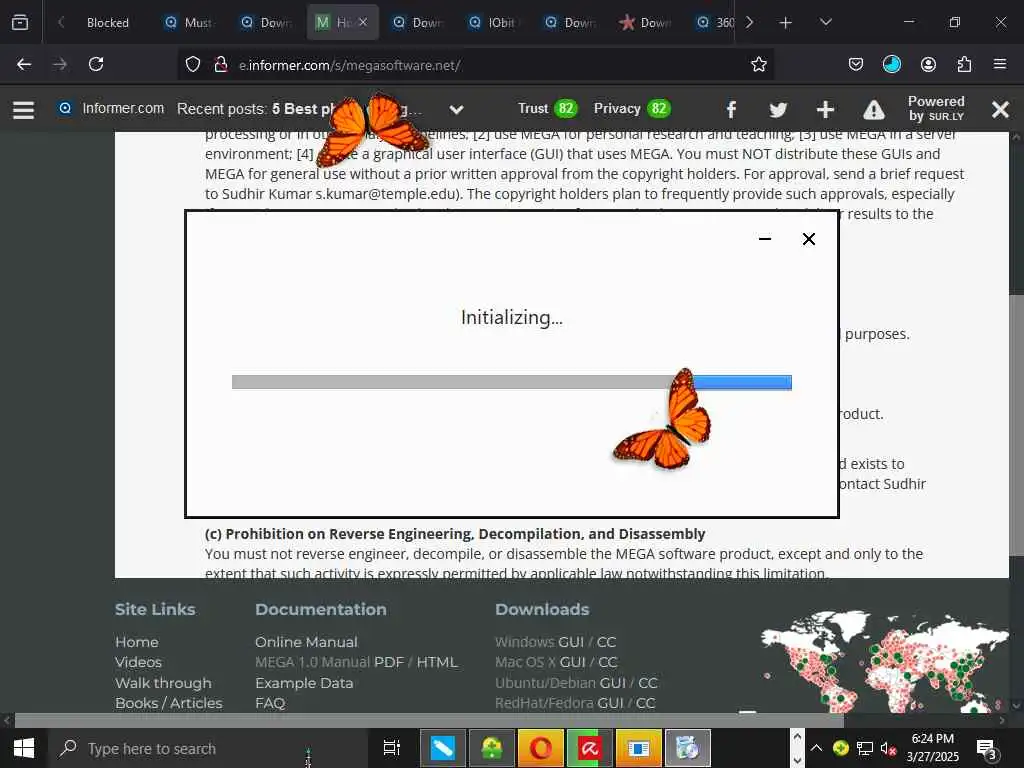
Task: Open the Powered by SUR.LY link
Action: pos(936,108)
